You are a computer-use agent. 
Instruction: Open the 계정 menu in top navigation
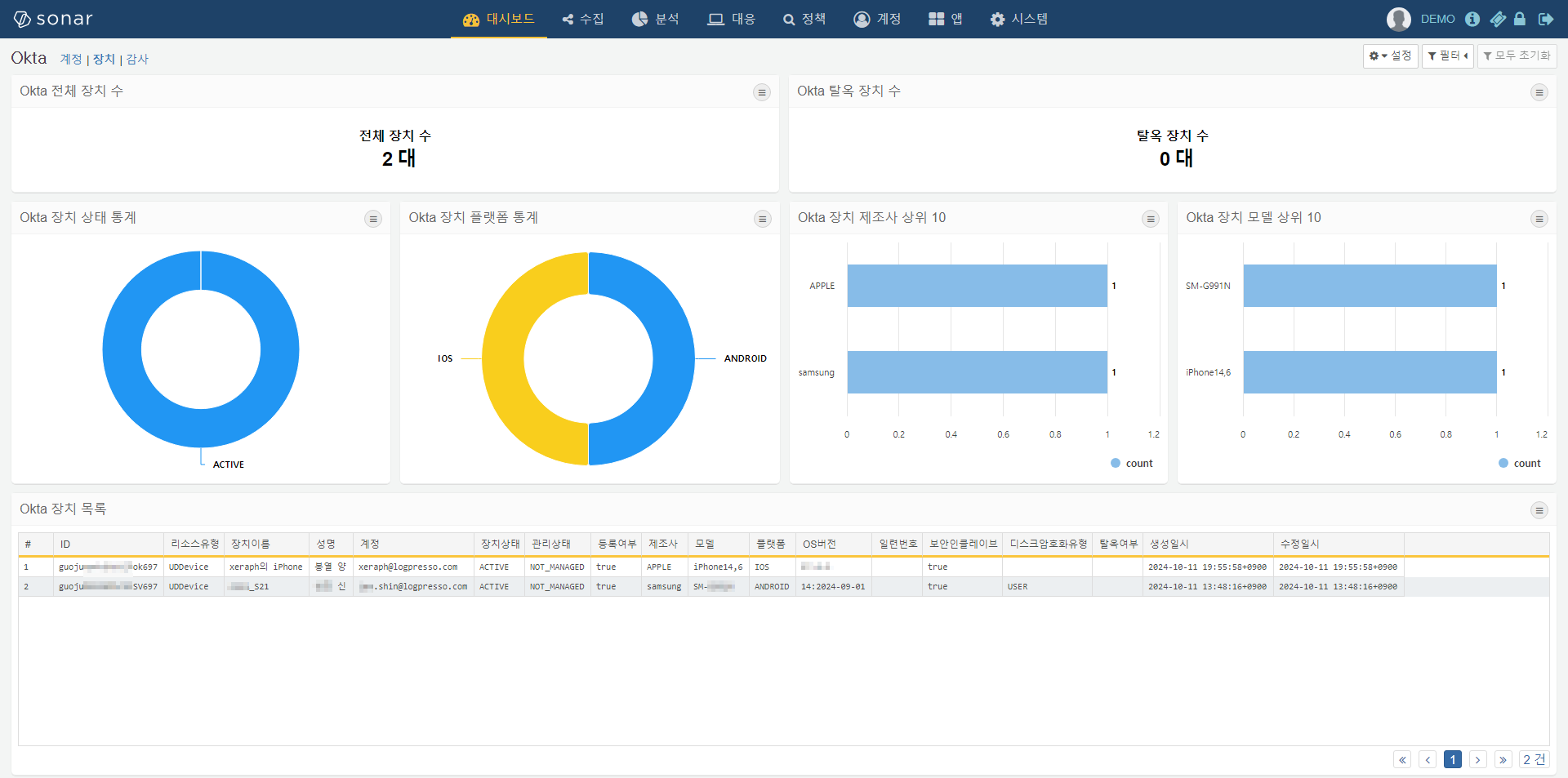tap(878, 19)
